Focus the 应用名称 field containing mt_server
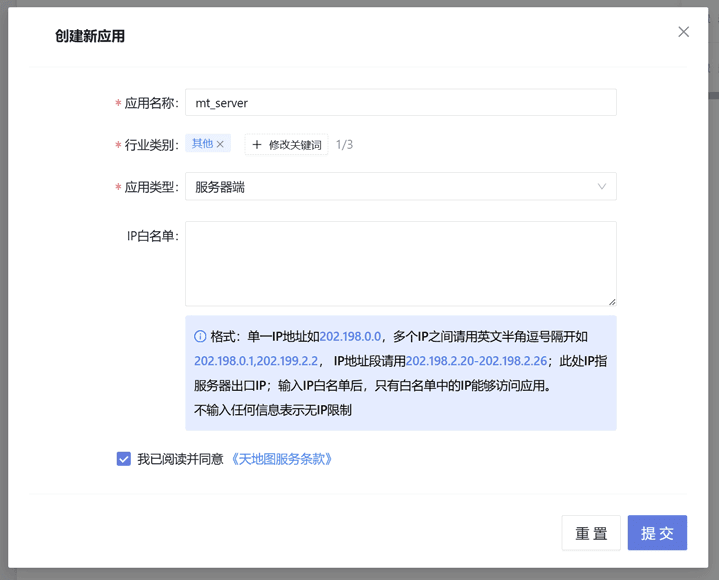This screenshot has width=719, height=580. coord(400,103)
